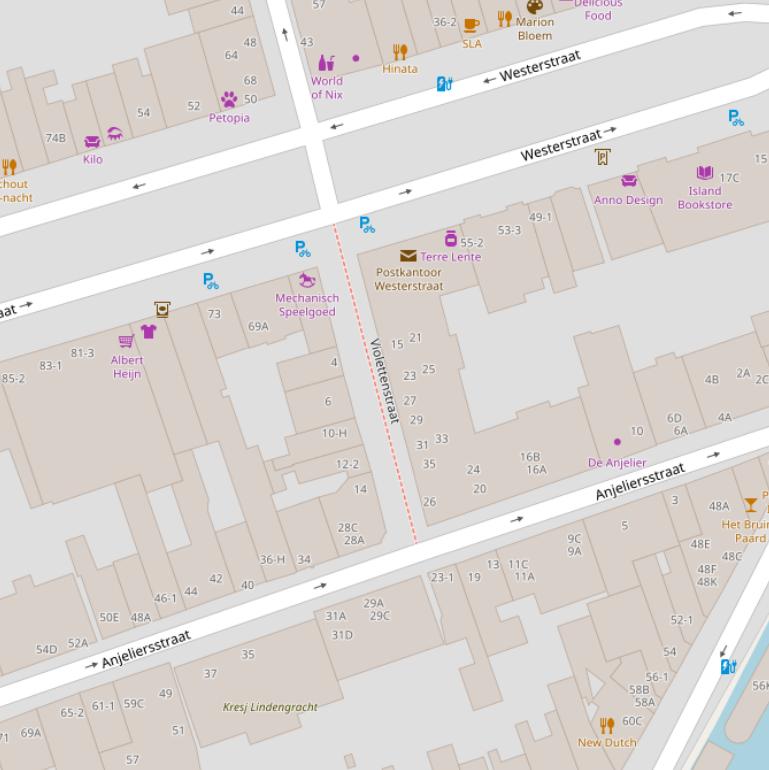Select the Kilo furniture shop icon

[x=92, y=142]
